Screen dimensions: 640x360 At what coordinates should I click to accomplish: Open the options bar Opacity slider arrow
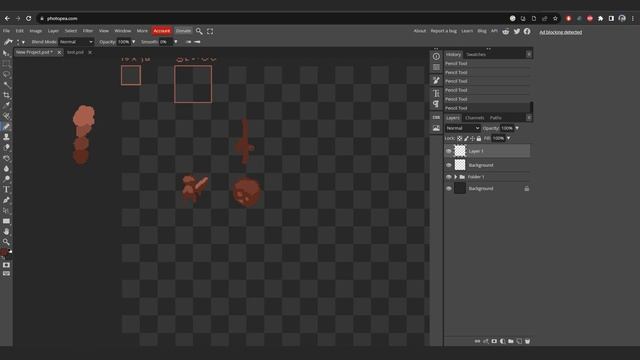tap(133, 42)
